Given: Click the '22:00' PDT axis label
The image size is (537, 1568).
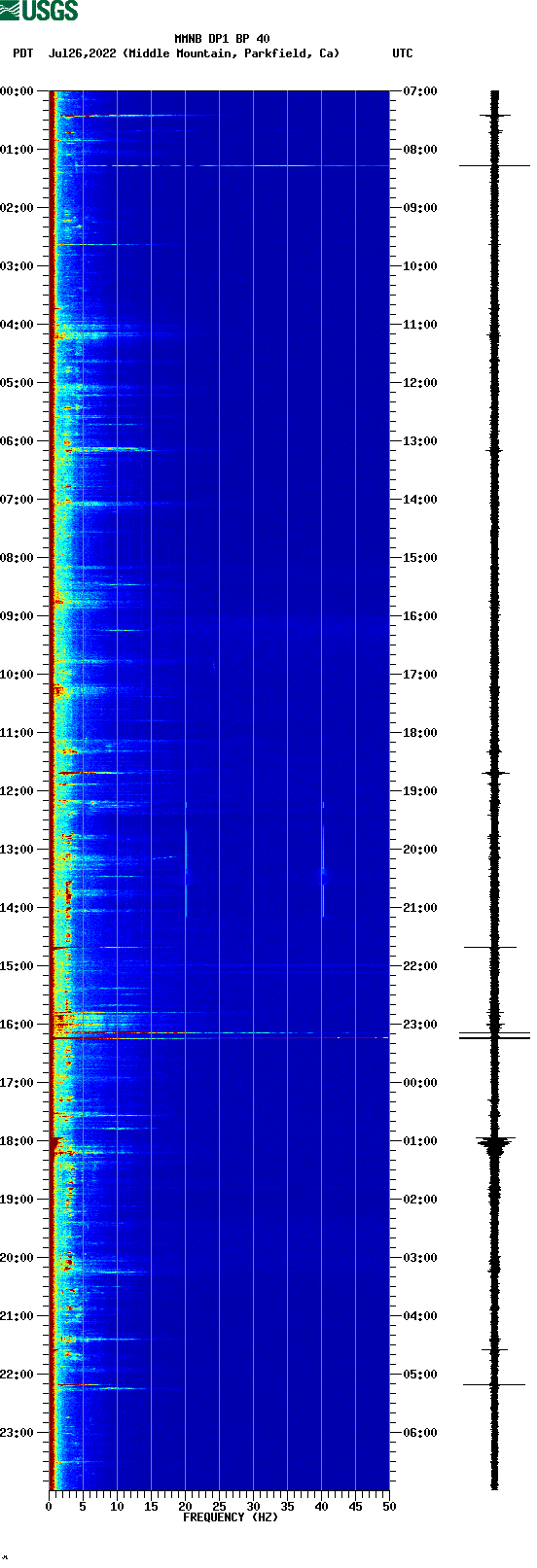Looking at the screenshot, I should click(x=17, y=1375).
